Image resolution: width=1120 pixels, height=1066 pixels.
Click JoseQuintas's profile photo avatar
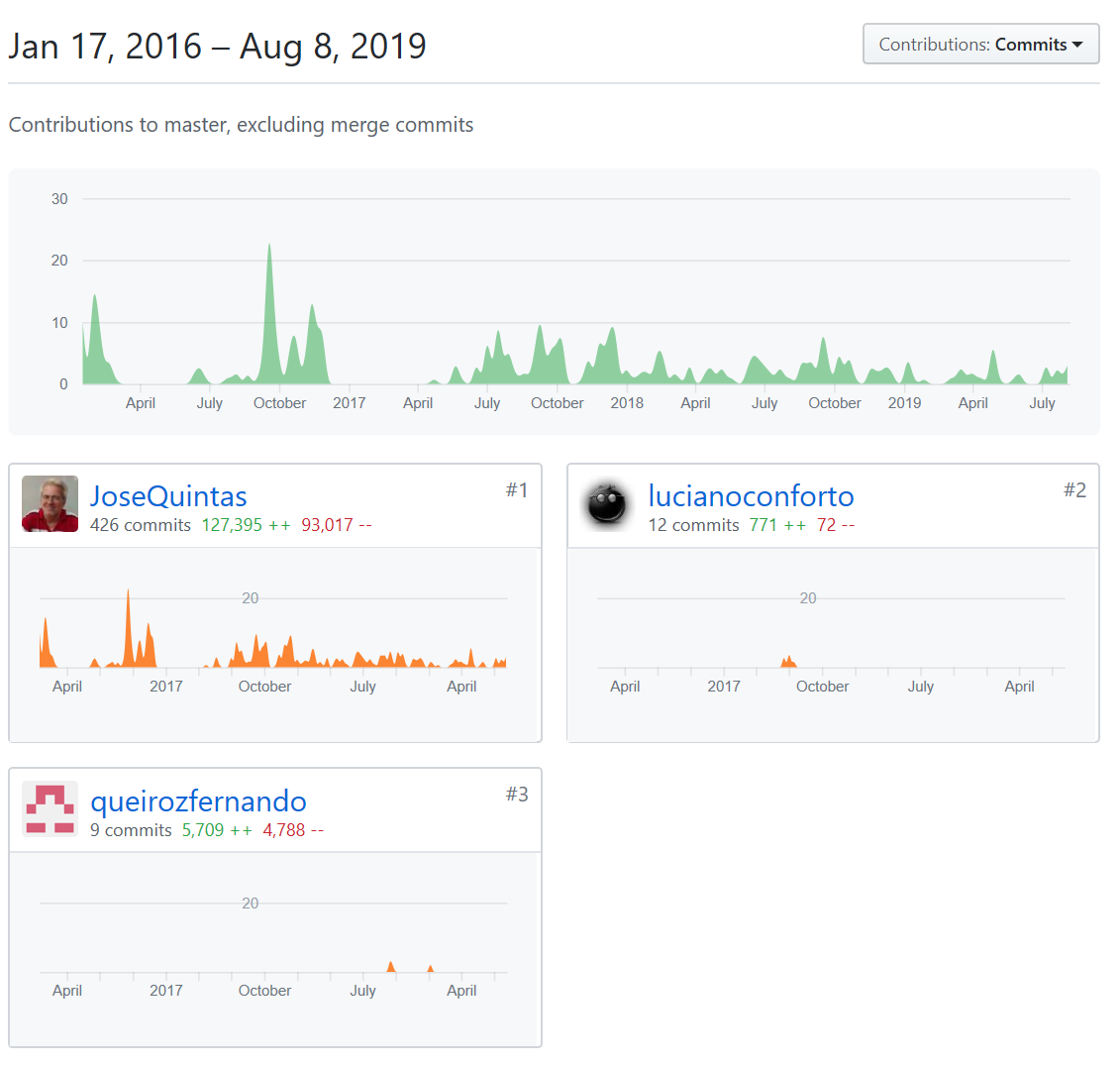[50, 504]
